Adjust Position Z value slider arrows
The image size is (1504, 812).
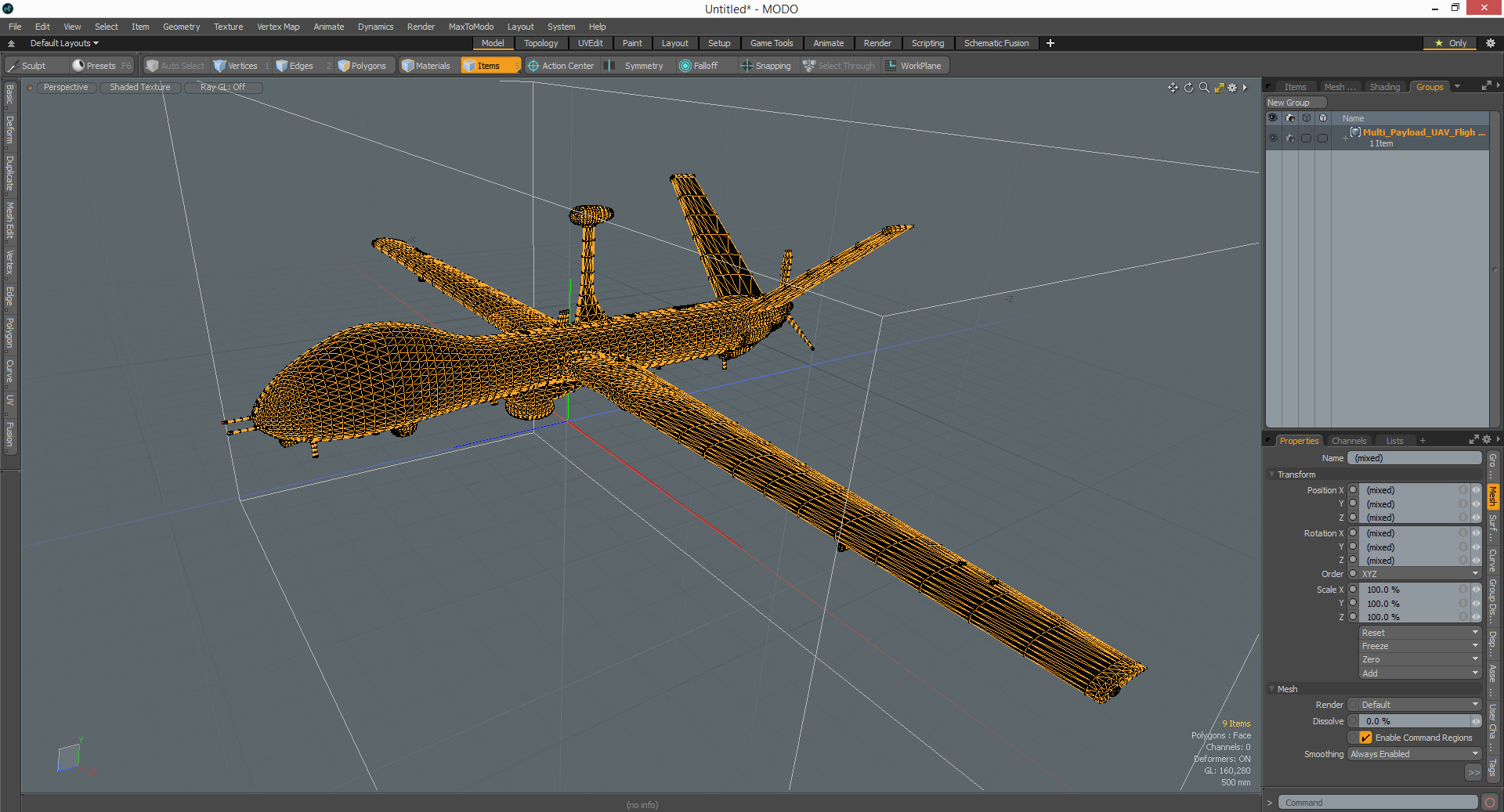tap(1476, 518)
